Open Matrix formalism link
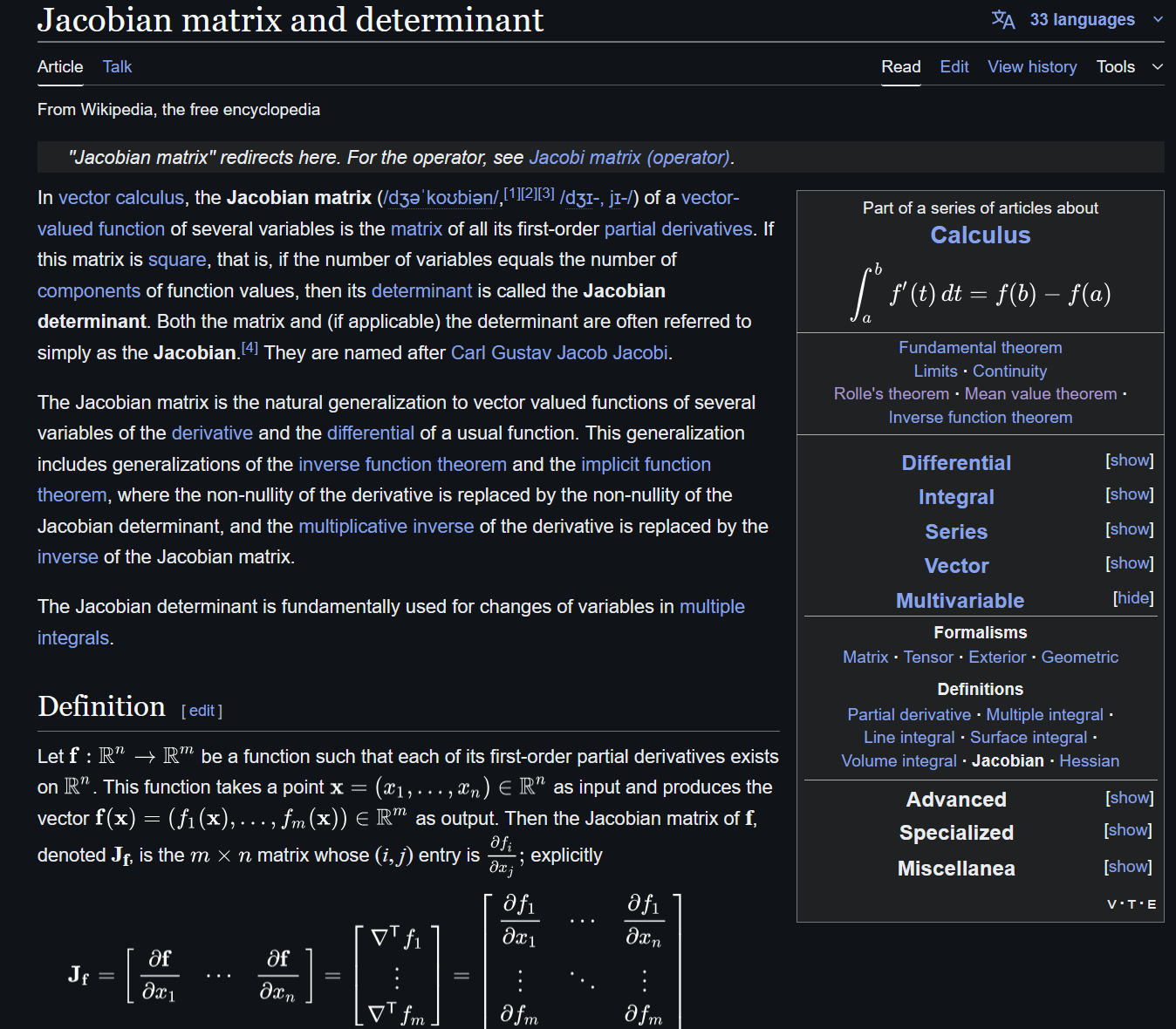Viewport: 1176px width, 1029px height. click(x=865, y=657)
